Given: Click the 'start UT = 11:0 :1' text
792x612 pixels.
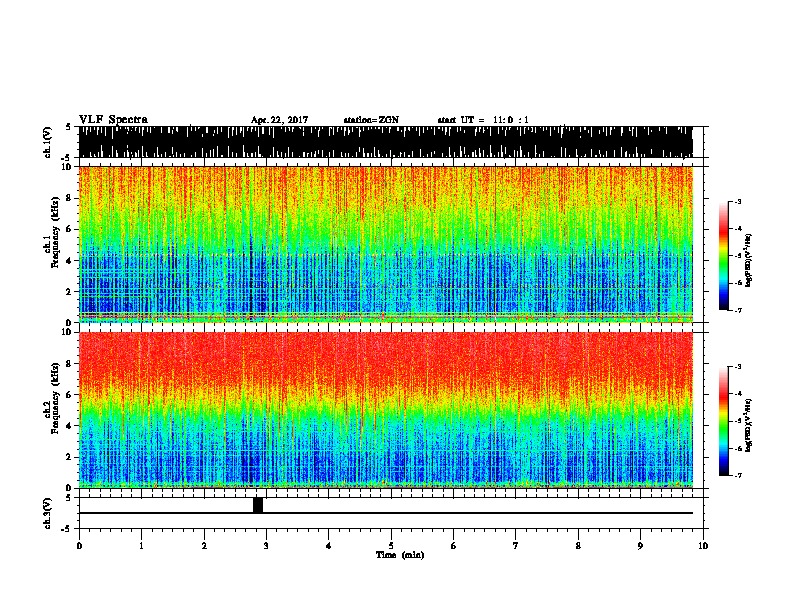Looking at the screenshot, I should click(483, 120).
